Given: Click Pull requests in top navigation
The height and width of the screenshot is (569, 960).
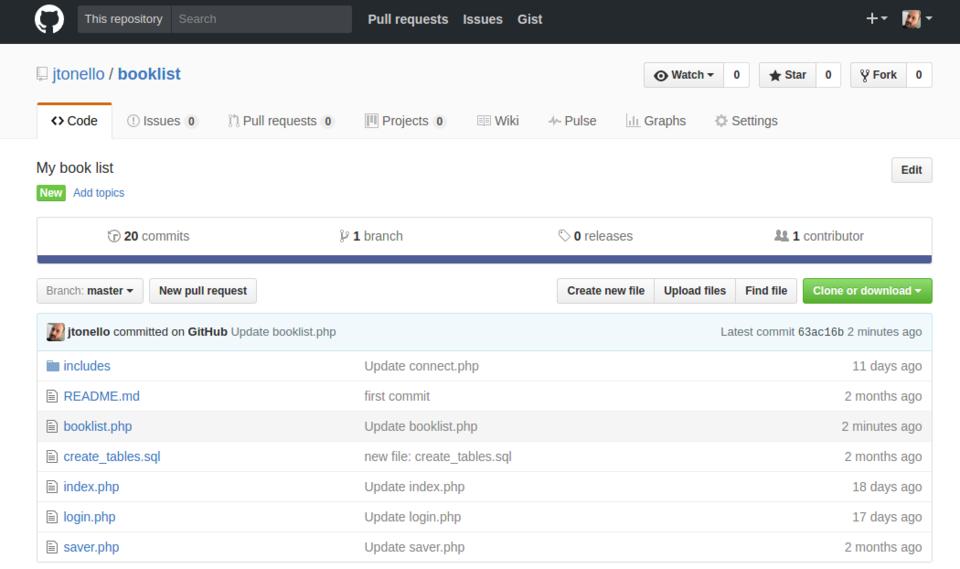Looking at the screenshot, I should 407,19.
